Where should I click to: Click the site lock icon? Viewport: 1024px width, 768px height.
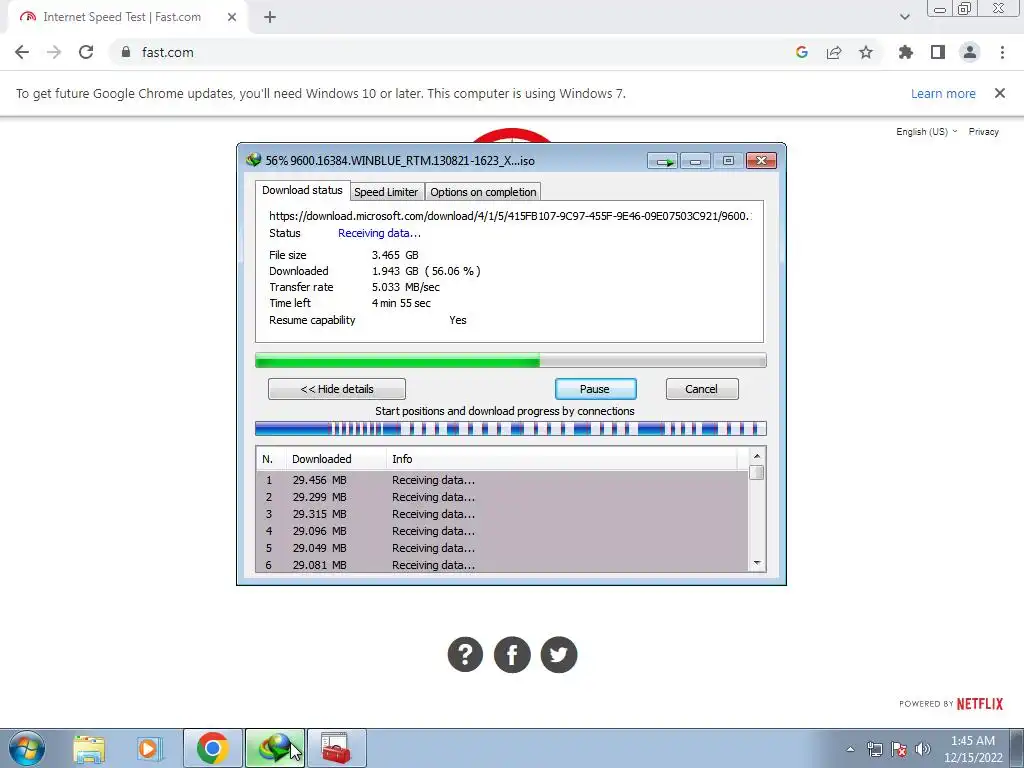pos(125,52)
